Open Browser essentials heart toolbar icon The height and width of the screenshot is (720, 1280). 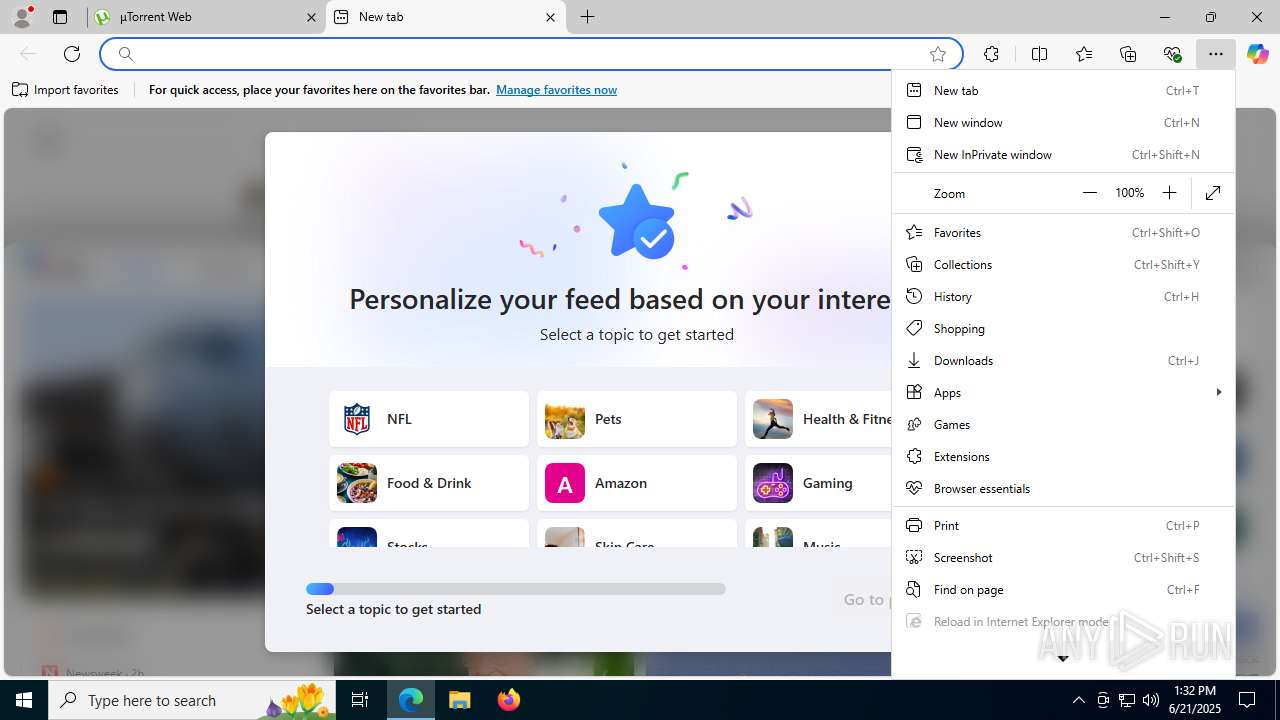point(1172,54)
